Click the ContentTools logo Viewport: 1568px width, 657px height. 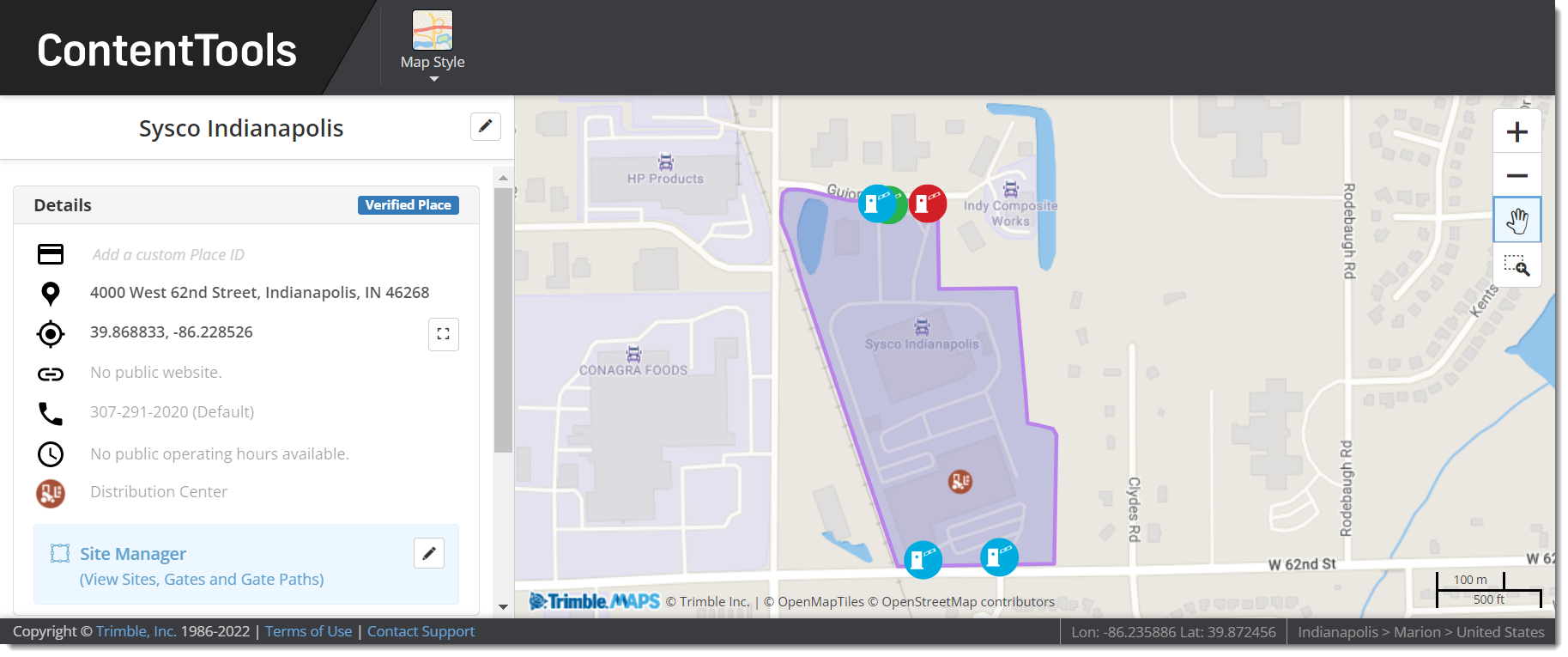pyautogui.click(x=167, y=50)
